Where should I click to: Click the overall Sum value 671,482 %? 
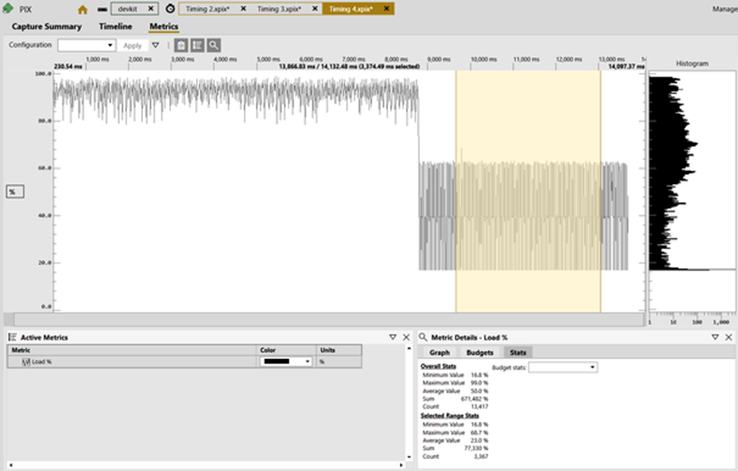click(x=474, y=399)
